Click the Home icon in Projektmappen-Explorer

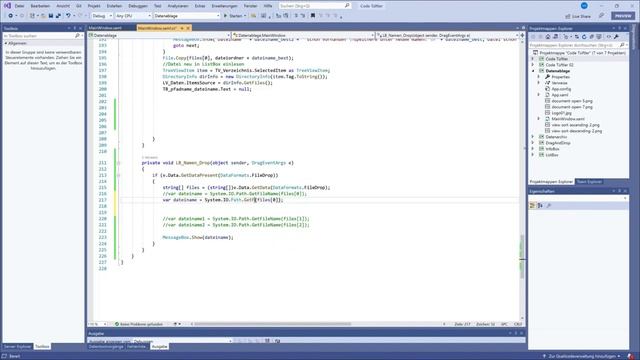point(548,37)
